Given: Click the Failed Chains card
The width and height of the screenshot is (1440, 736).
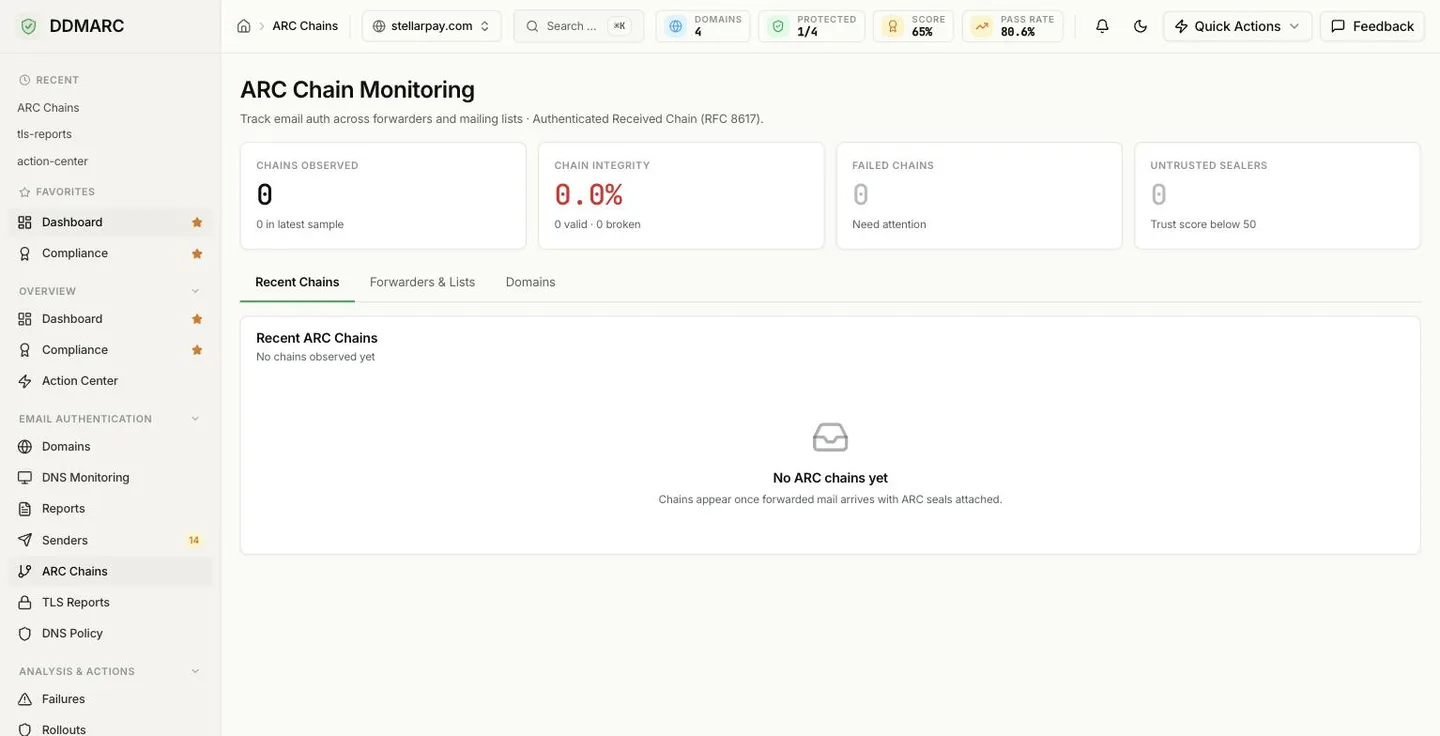Looking at the screenshot, I should (x=979, y=196).
